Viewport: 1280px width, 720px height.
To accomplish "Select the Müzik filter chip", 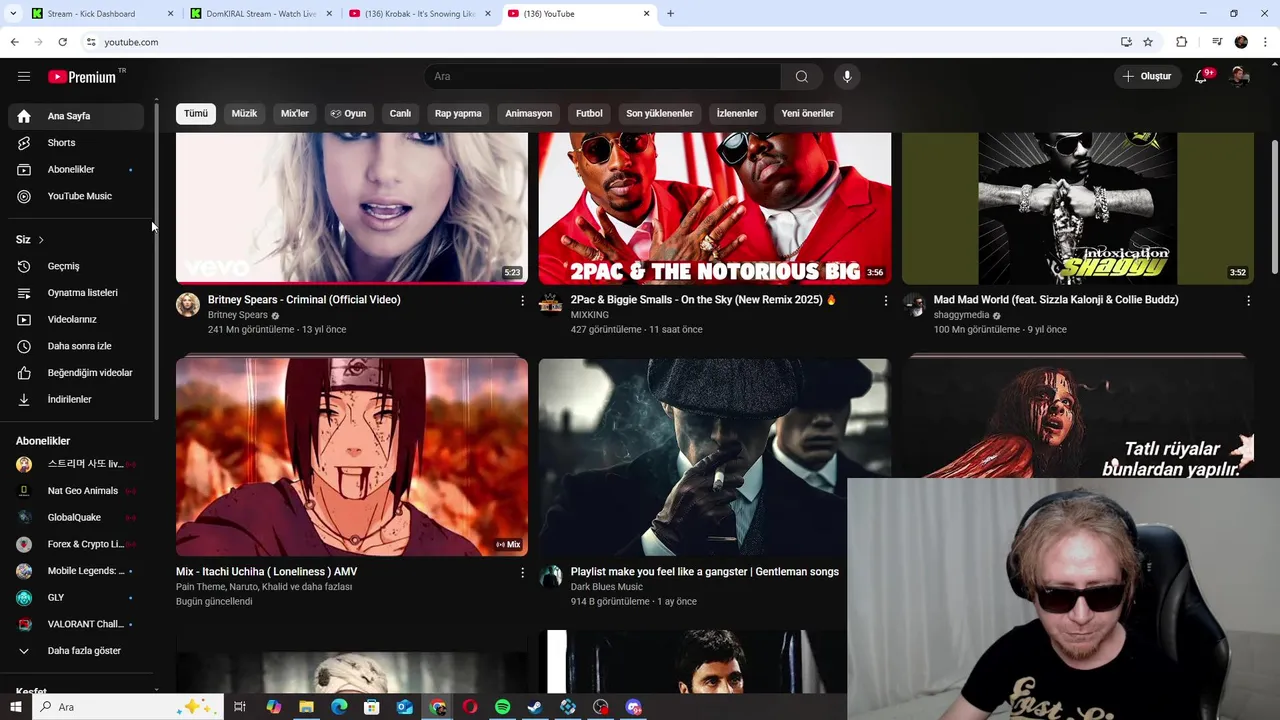I will tap(244, 113).
